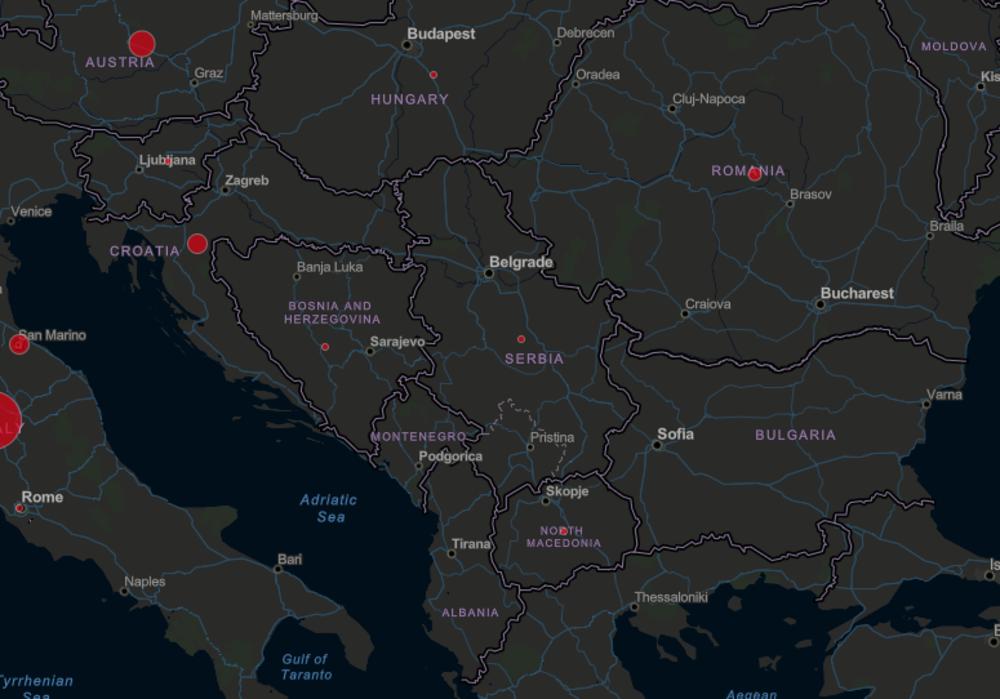The width and height of the screenshot is (1000, 699).
Task: Click the Bulgaria country label
Action: [x=795, y=435]
